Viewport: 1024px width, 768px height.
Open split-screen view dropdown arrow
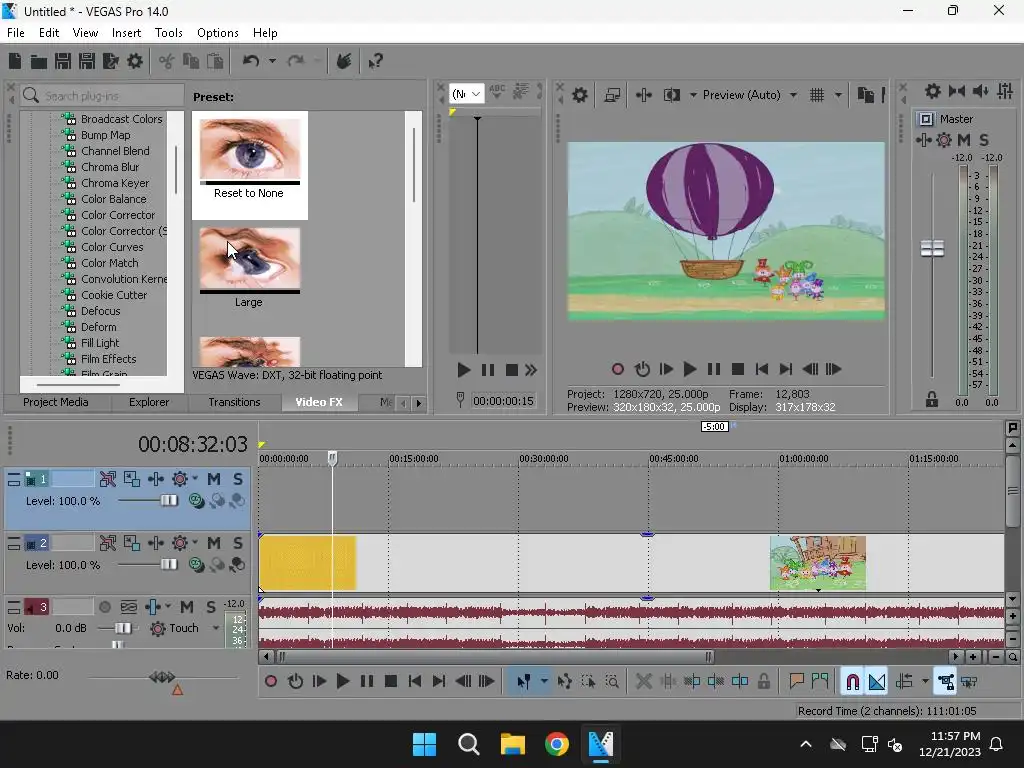click(693, 95)
